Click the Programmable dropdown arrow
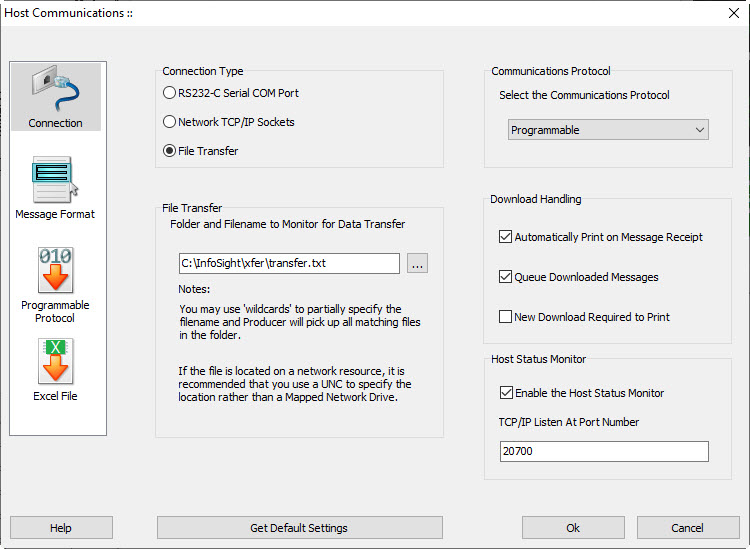Viewport: 750px width, 549px height. point(700,130)
